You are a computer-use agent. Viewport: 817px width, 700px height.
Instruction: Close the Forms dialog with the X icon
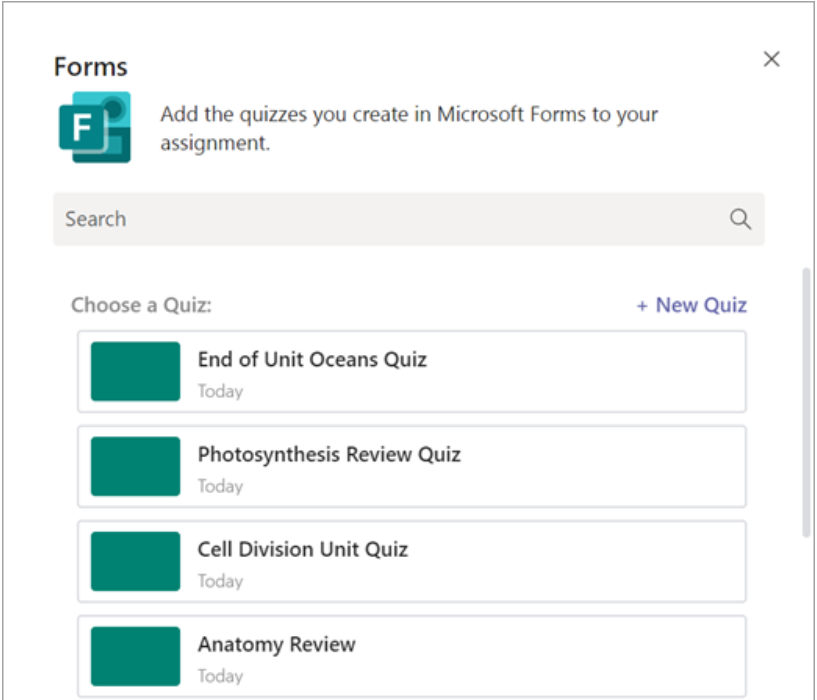[x=771, y=59]
